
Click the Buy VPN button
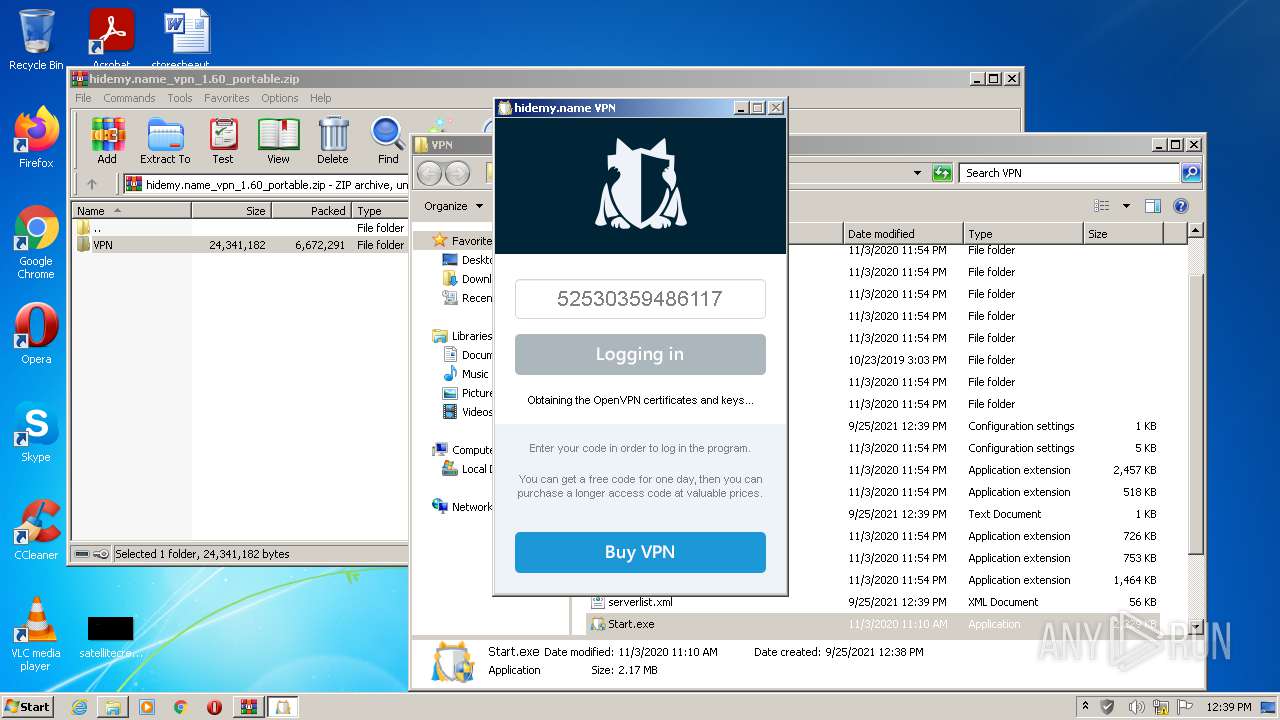pyautogui.click(x=640, y=552)
